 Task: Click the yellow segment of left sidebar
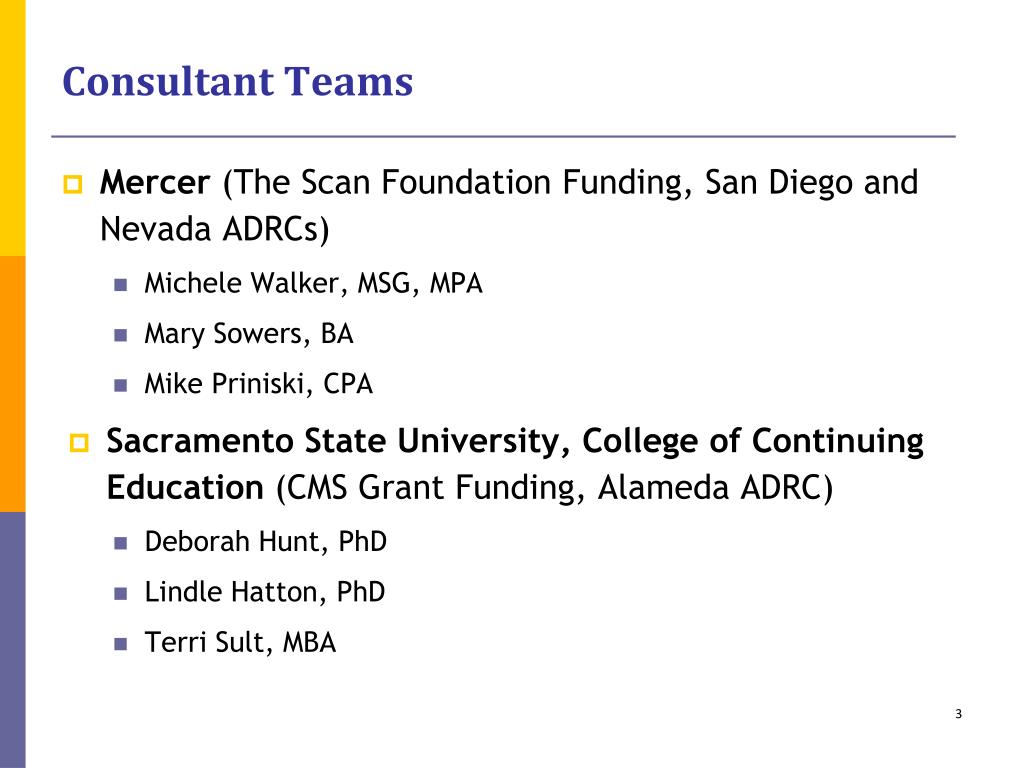point(12,128)
